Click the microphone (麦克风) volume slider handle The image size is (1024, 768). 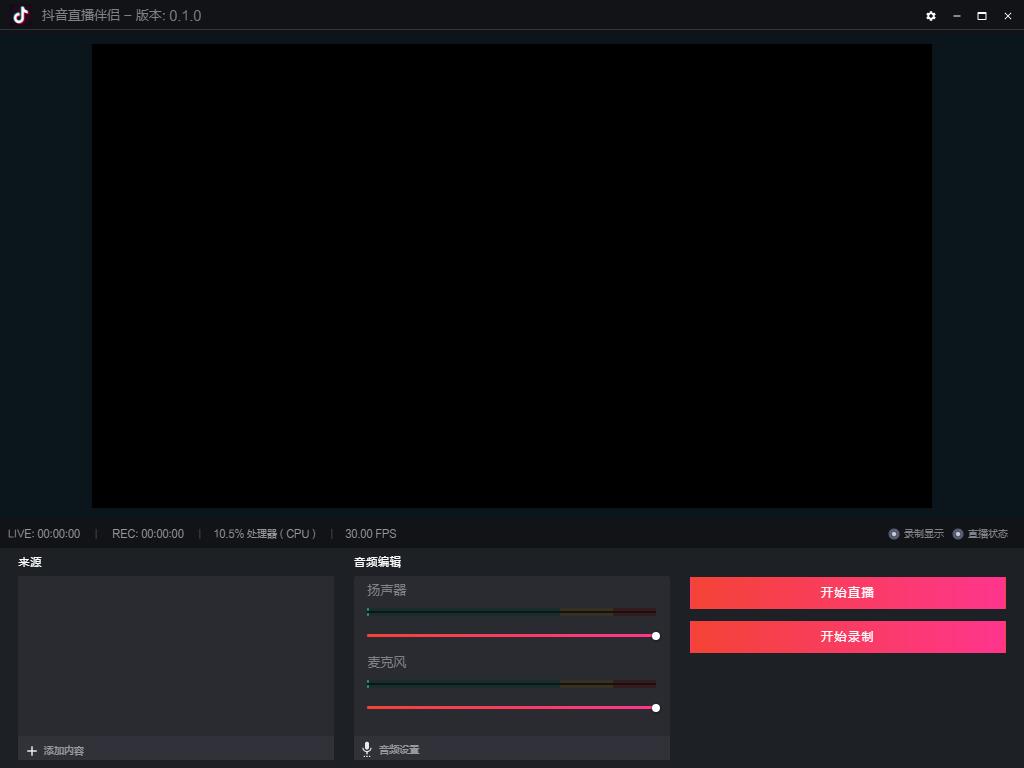tap(656, 708)
